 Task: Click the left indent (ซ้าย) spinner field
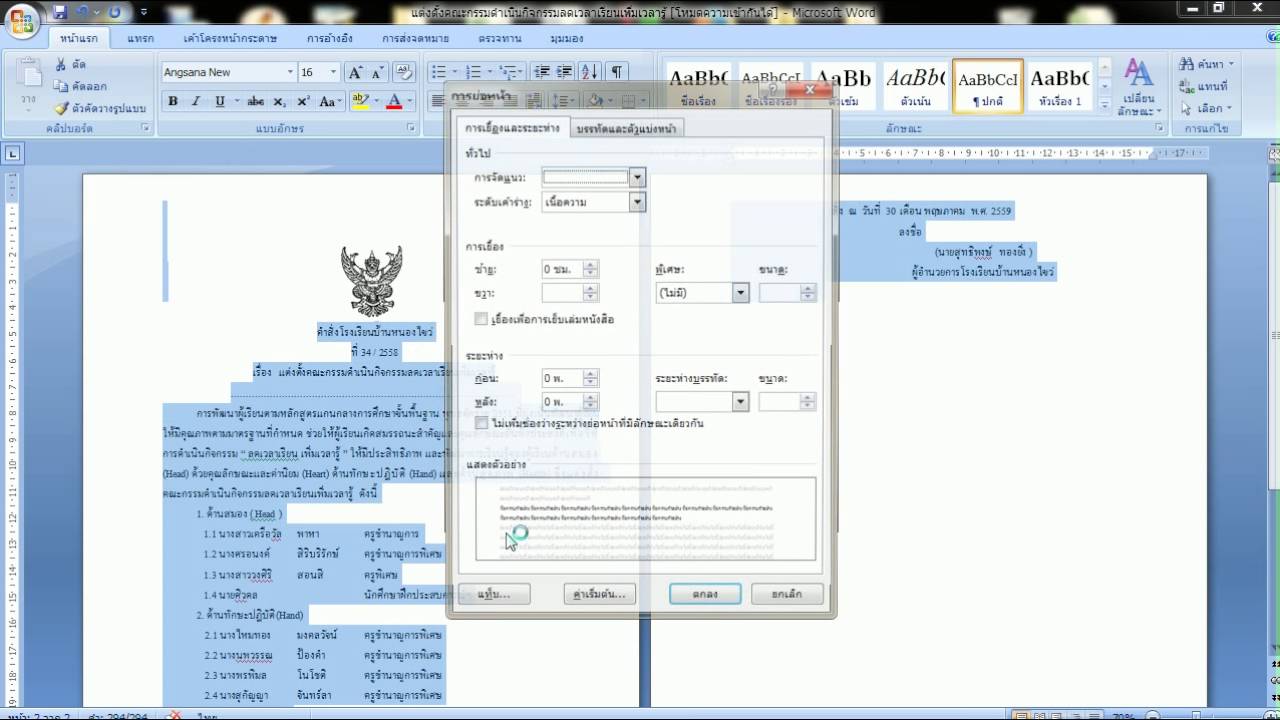[570, 269]
